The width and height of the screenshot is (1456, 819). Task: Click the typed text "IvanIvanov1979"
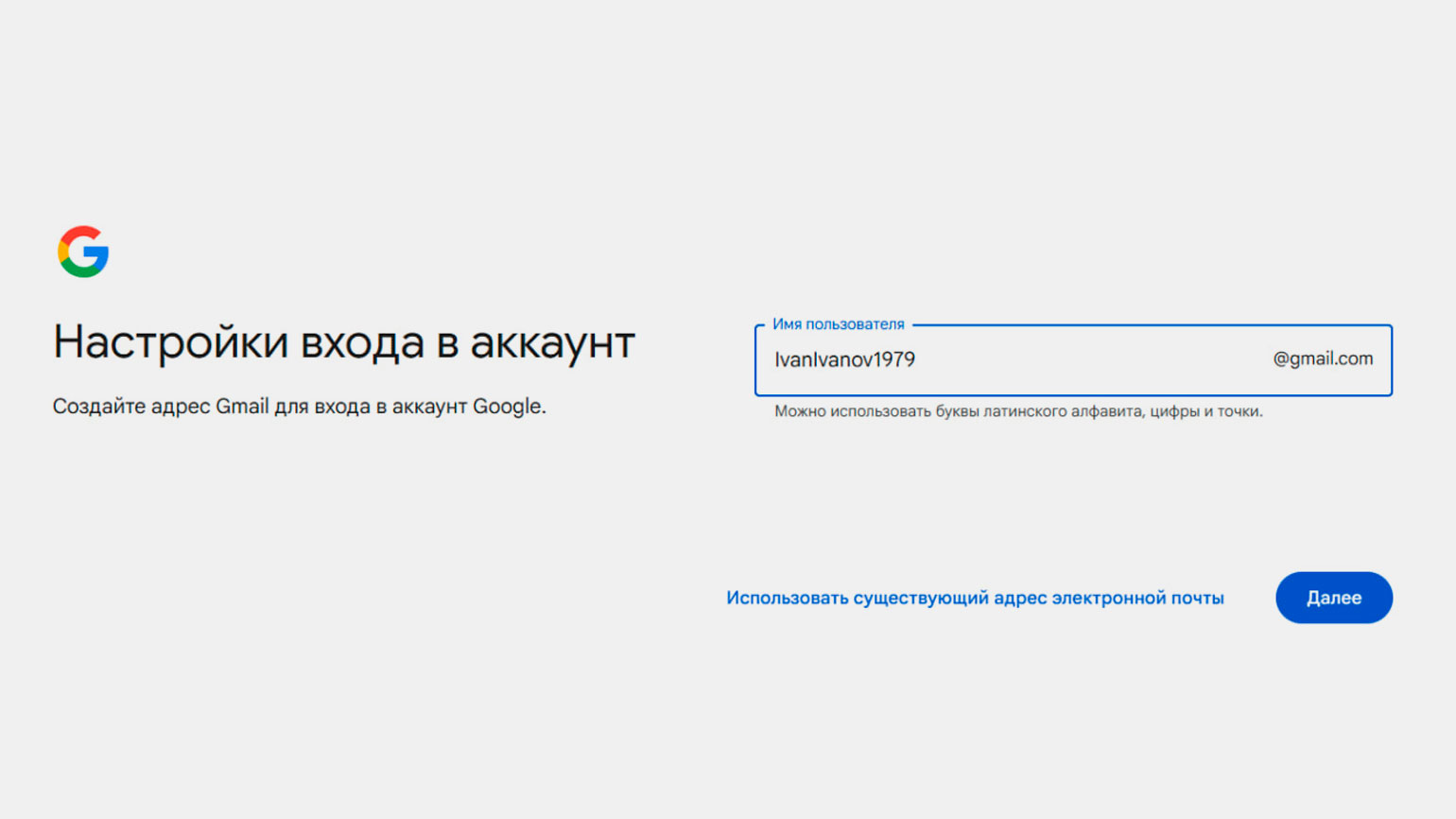(844, 360)
